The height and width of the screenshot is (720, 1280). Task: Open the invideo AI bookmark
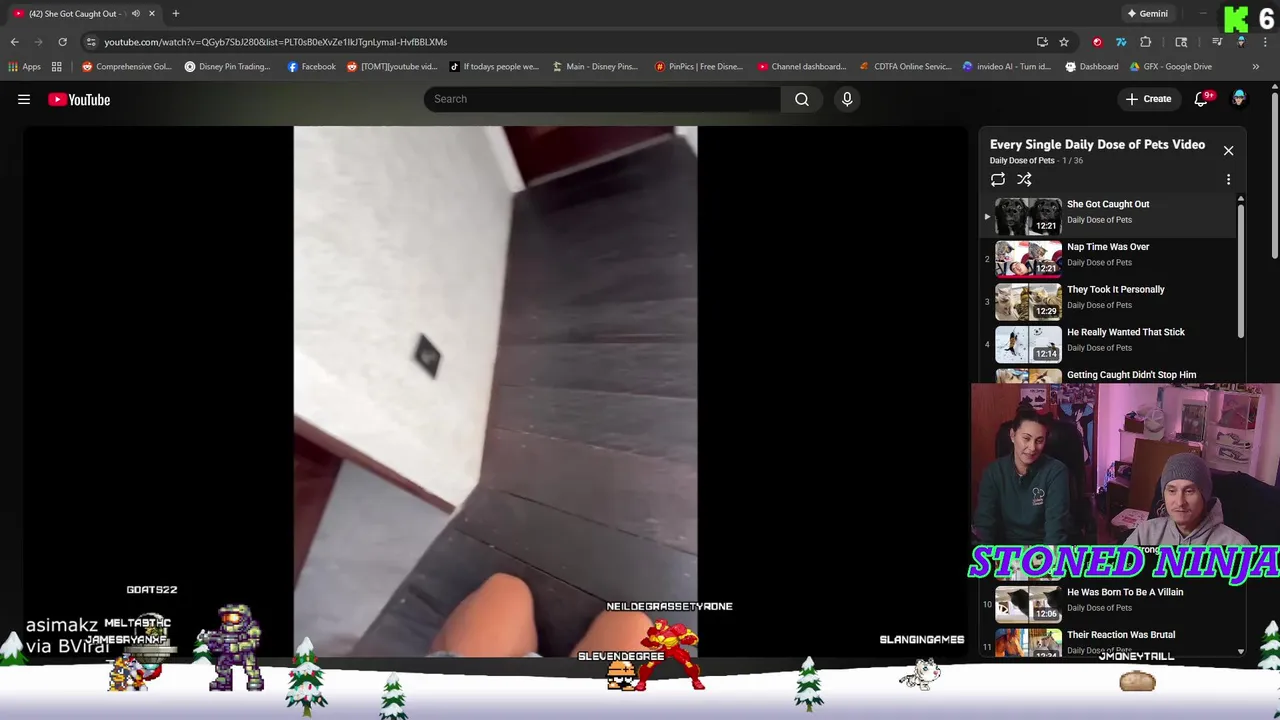point(1007,67)
